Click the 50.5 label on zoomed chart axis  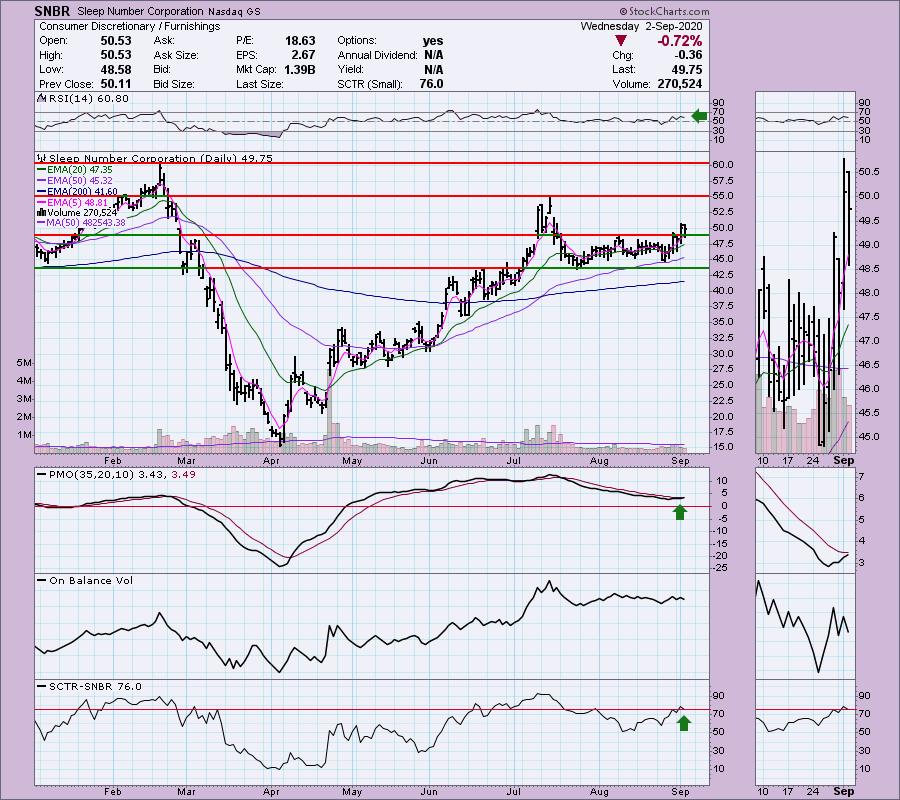pyautogui.click(x=870, y=172)
